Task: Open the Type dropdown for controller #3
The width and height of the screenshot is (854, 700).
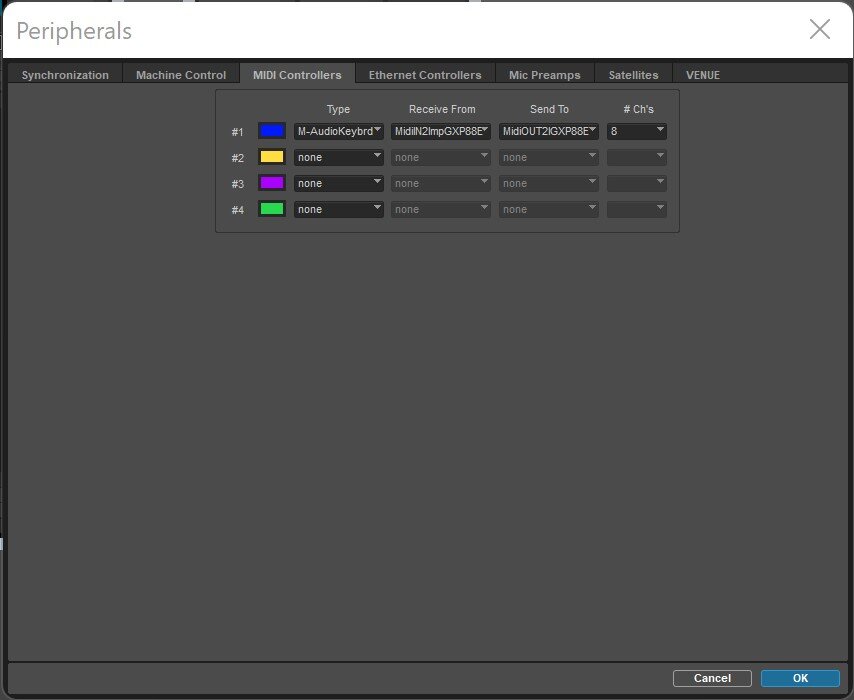Action: 338,183
